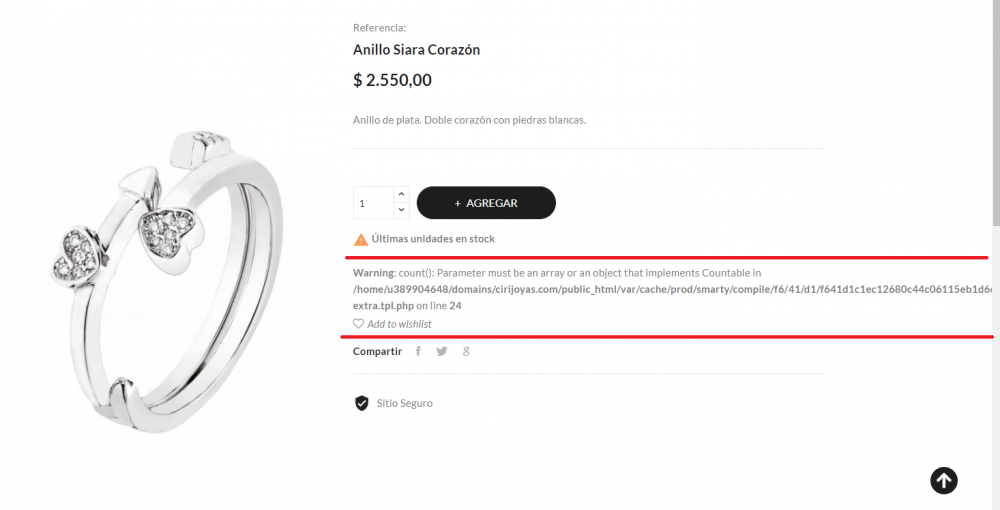1000x510 pixels.
Task: Click the Sitio Seguro text
Action: coord(405,403)
